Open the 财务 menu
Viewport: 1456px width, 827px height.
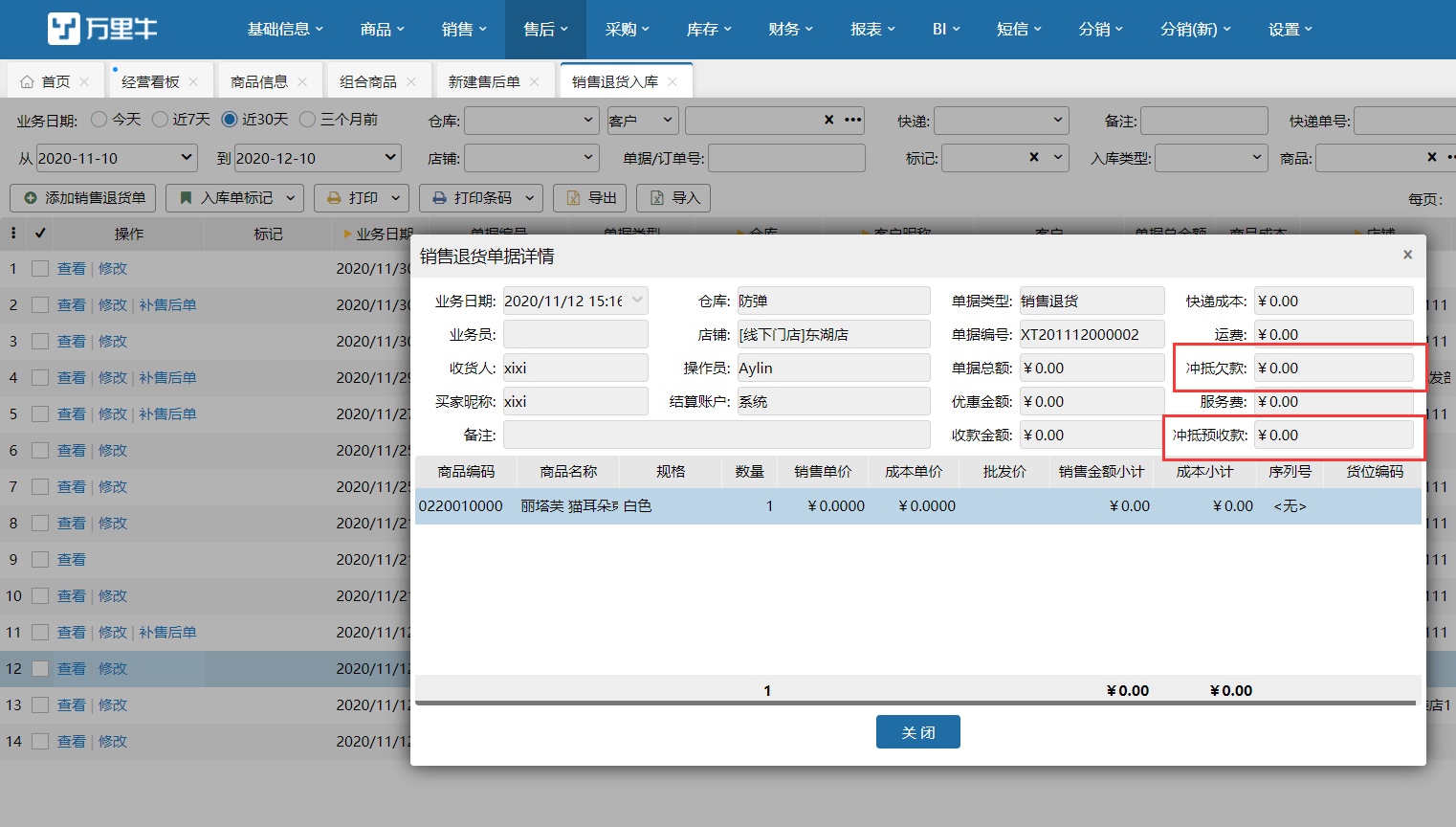click(x=790, y=30)
